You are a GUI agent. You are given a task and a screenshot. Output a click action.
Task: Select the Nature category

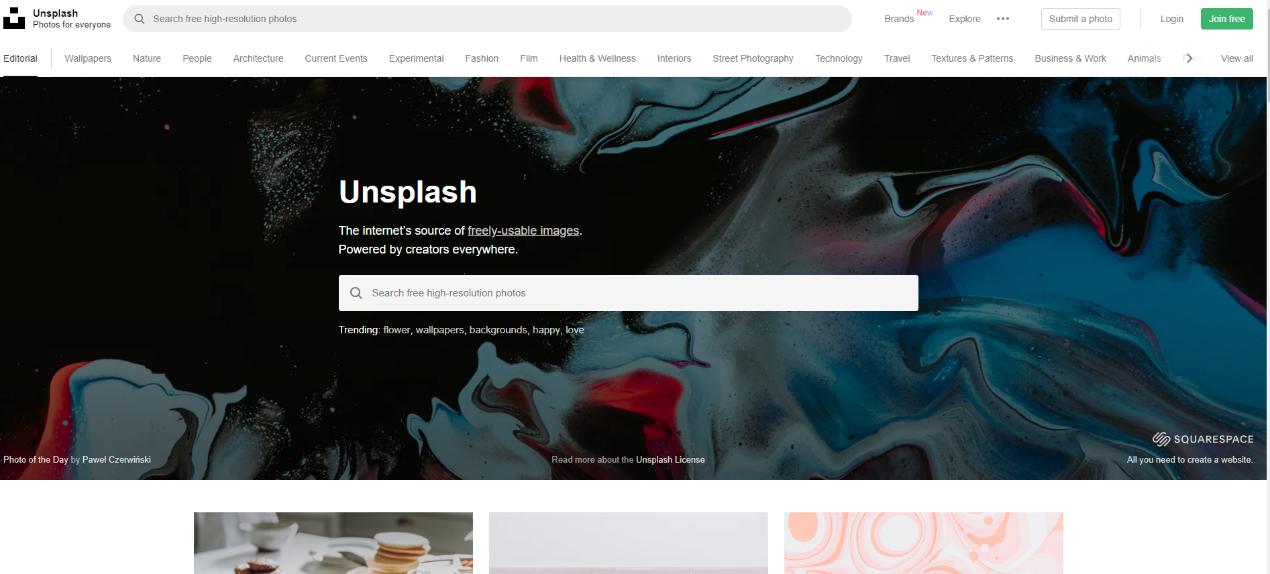(x=147, y=58)
